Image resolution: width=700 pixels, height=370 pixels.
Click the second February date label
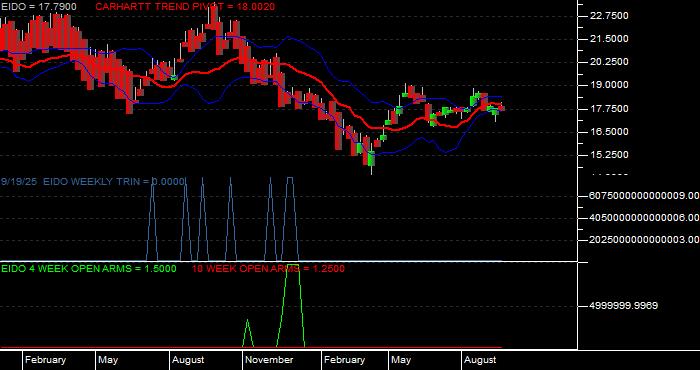(344, 360)
